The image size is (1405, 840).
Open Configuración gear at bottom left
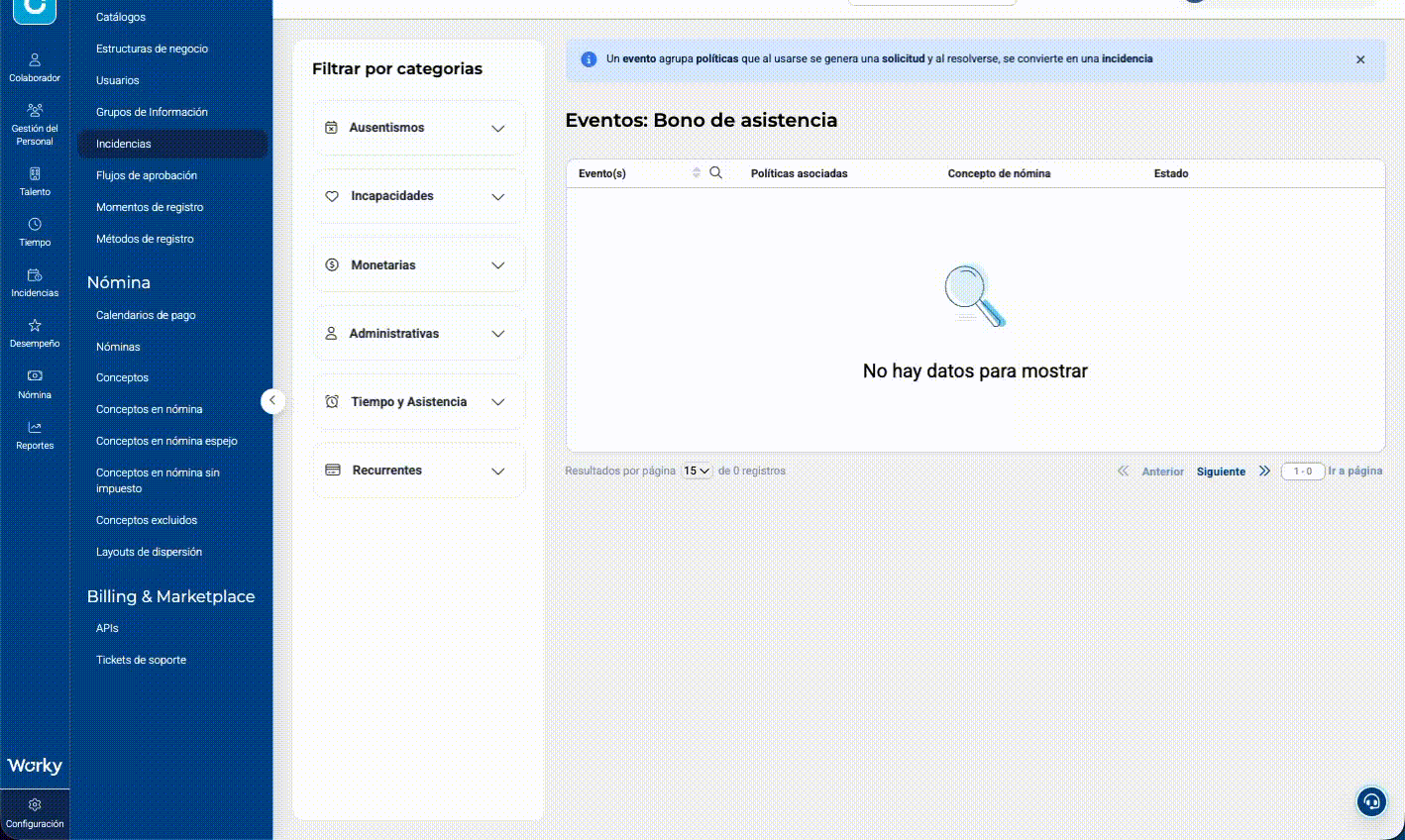click(35, 813)
